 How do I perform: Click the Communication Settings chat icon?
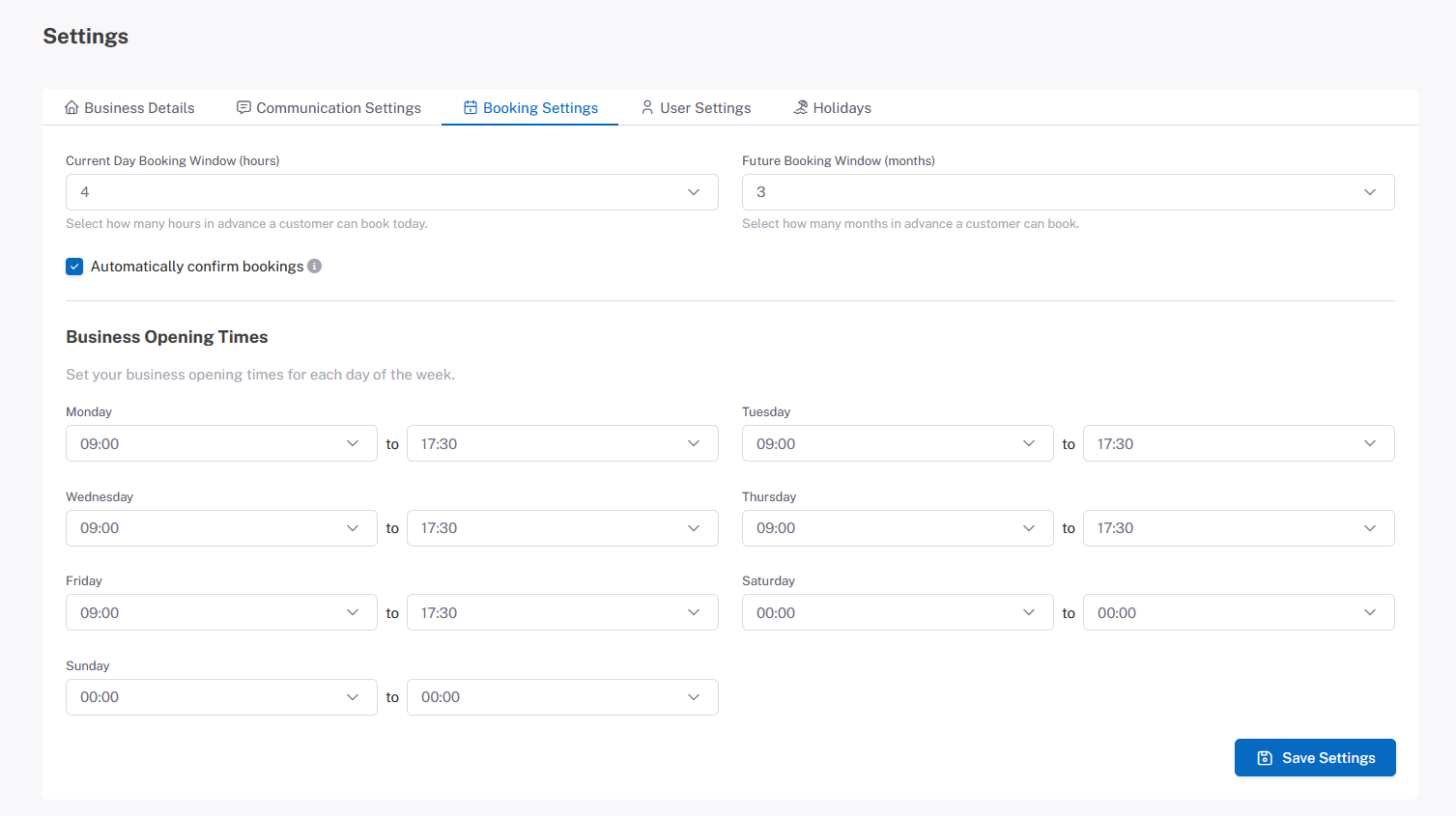click(x=243, y=108)
